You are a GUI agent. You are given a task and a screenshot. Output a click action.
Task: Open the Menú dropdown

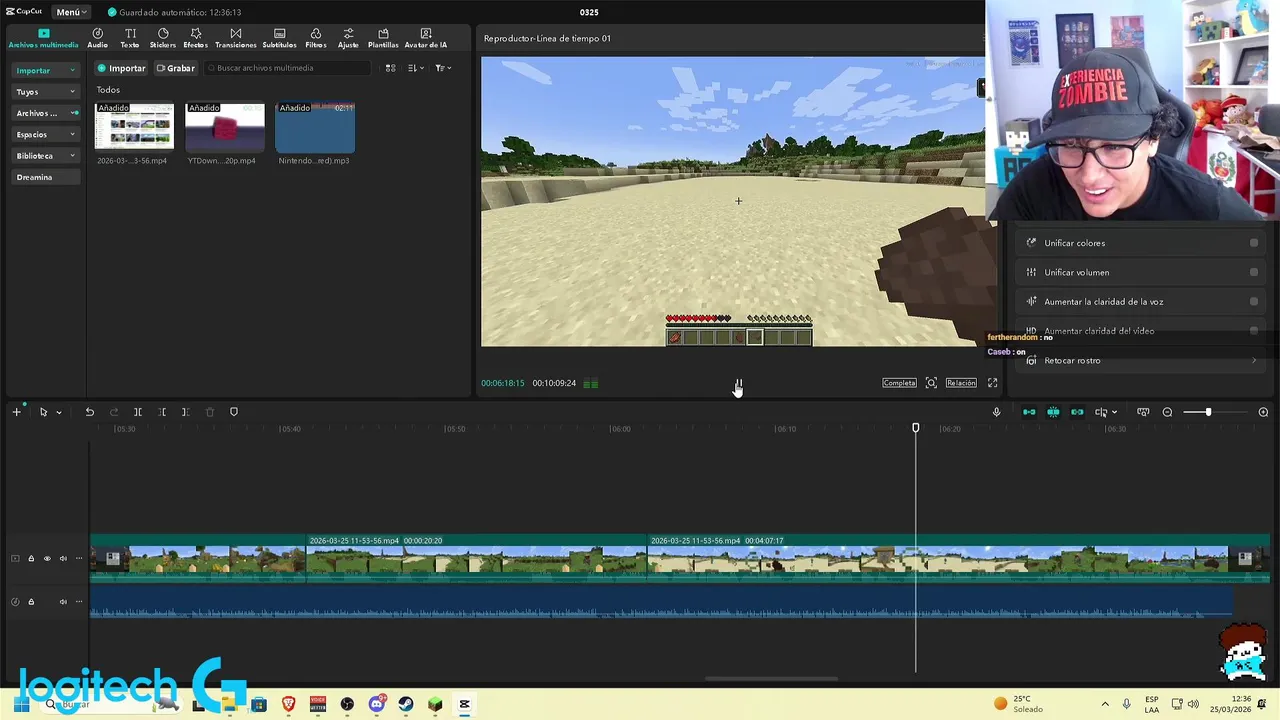tap(72, 12)
